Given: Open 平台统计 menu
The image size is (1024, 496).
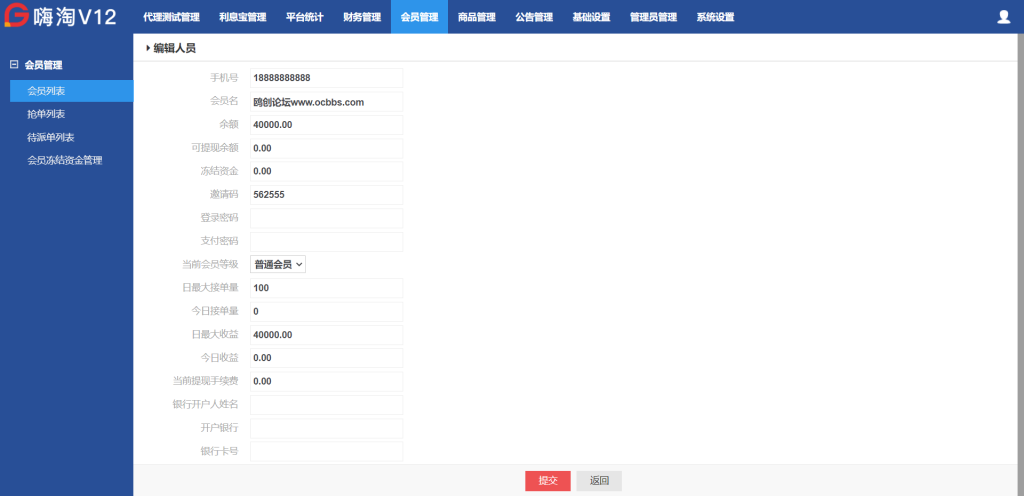Looking at the screenshot, I should [304, 17].
